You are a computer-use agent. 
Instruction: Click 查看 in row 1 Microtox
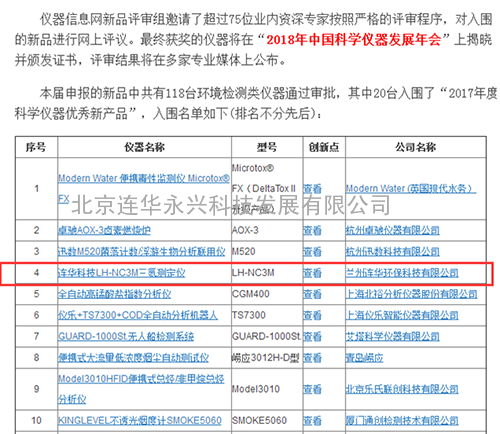coord(312,189)
